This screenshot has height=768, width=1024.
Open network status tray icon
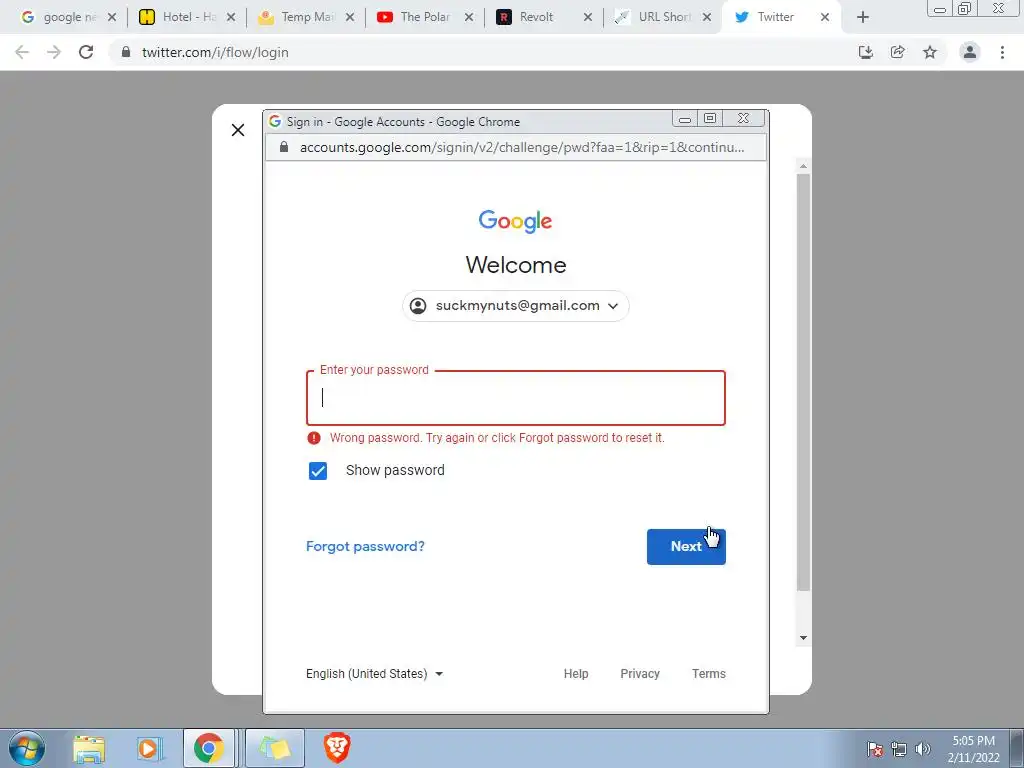coord(899,749)
